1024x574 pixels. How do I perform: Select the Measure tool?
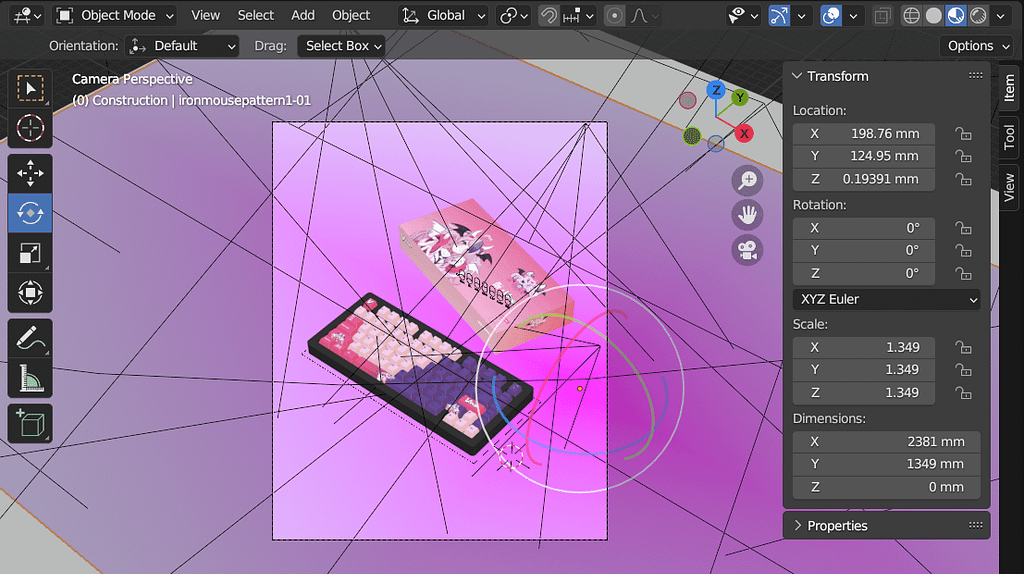[x=30, y=378]
